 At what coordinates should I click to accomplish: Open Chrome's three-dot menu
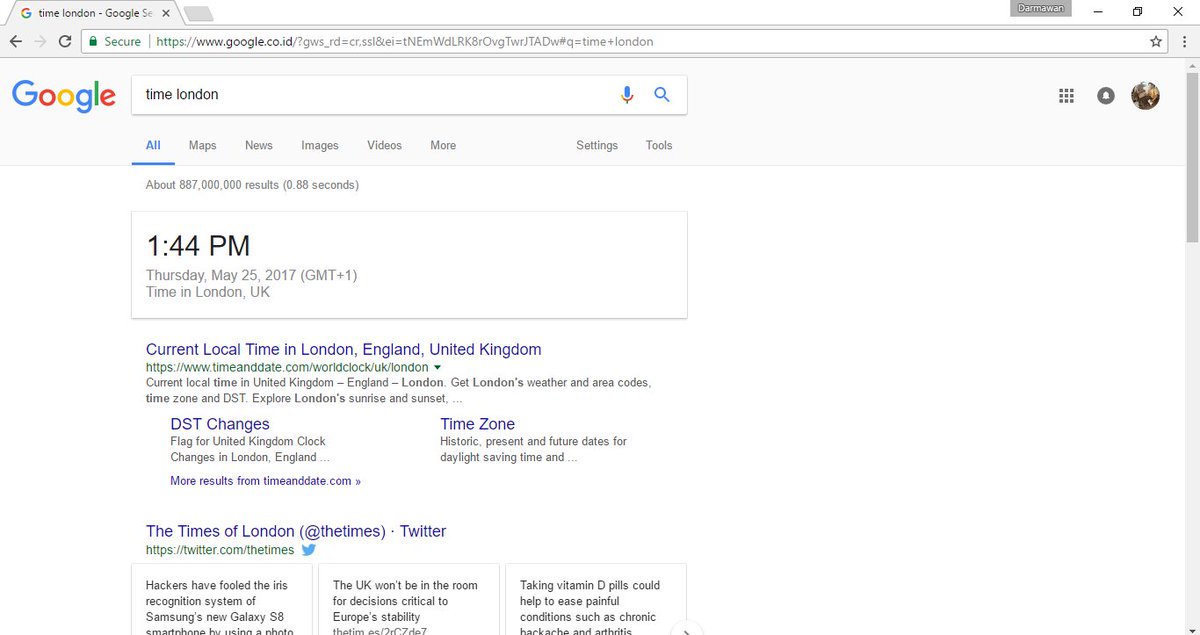[1184, 42]
